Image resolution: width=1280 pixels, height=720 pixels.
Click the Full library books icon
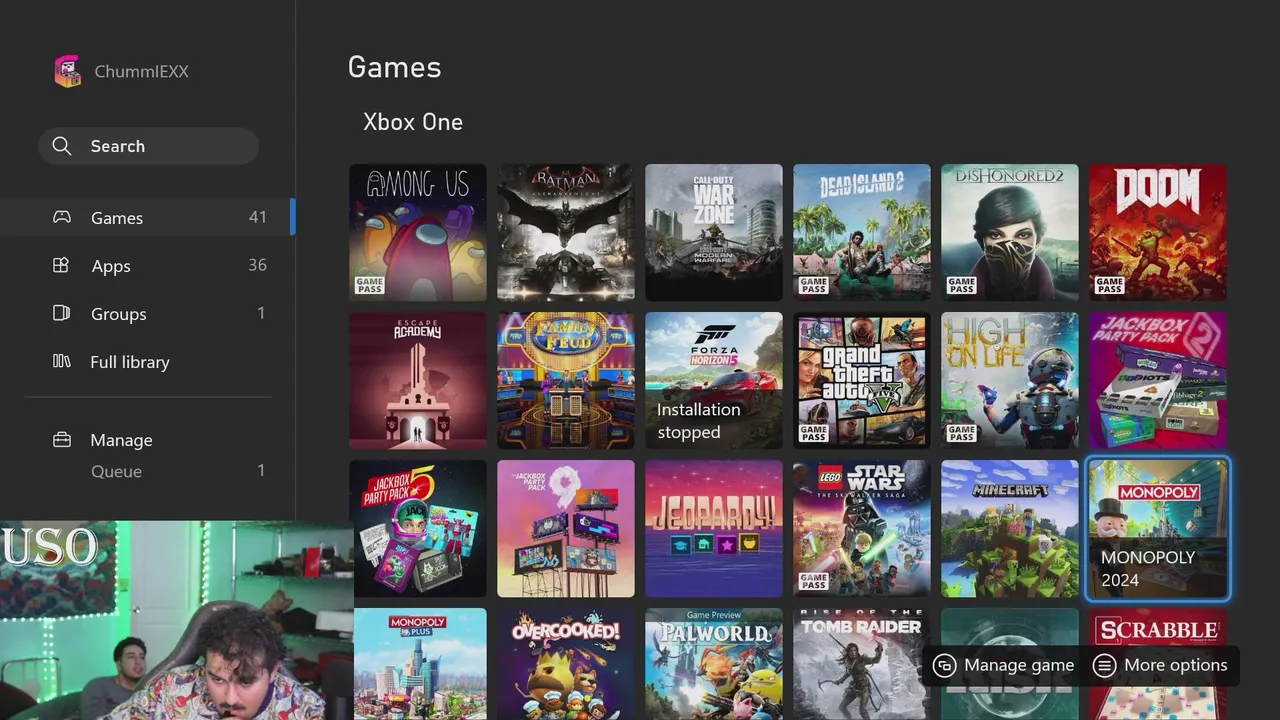tap(61, 361)
